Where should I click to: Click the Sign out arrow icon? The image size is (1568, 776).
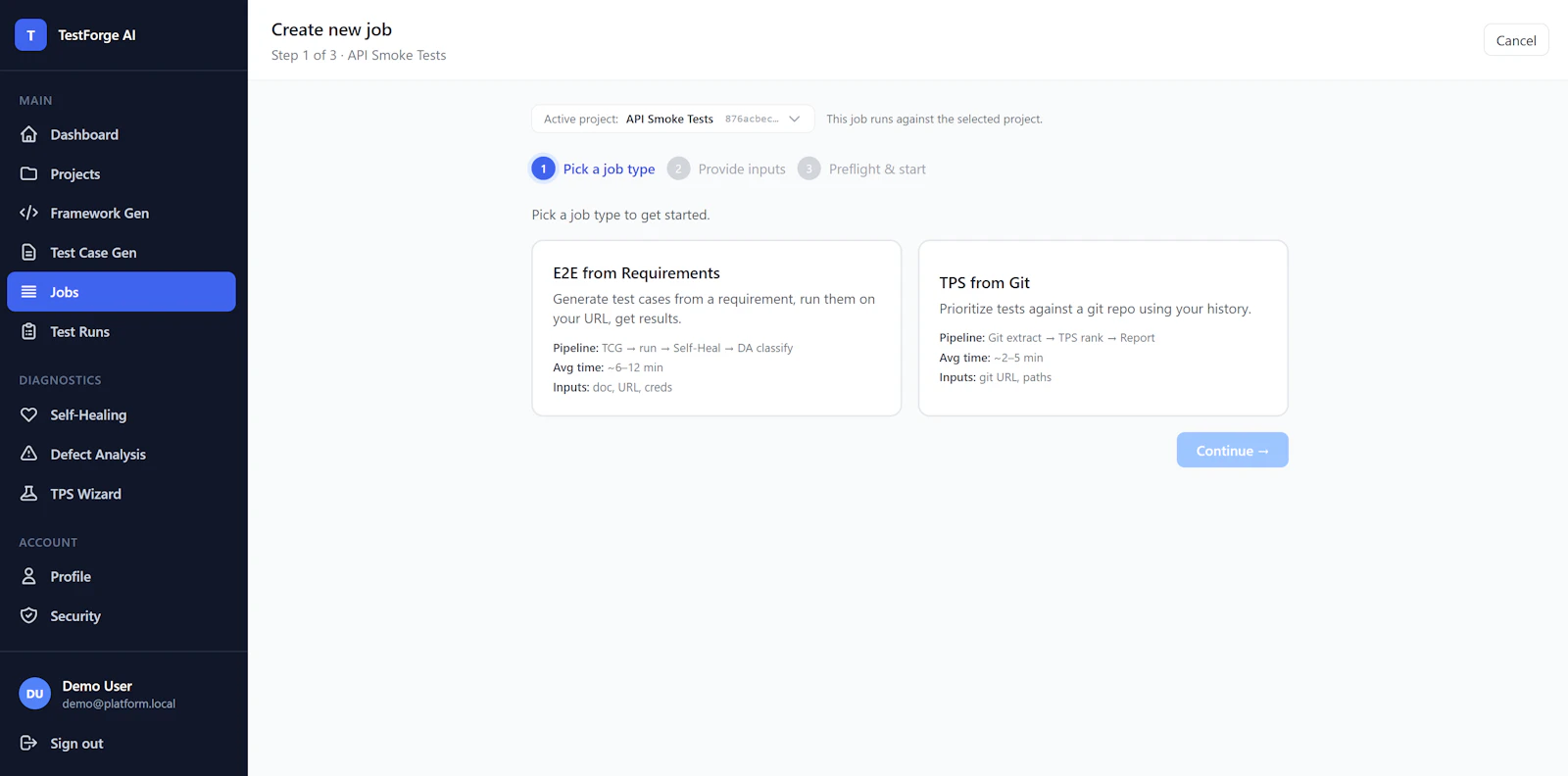(x=29, y=743)
